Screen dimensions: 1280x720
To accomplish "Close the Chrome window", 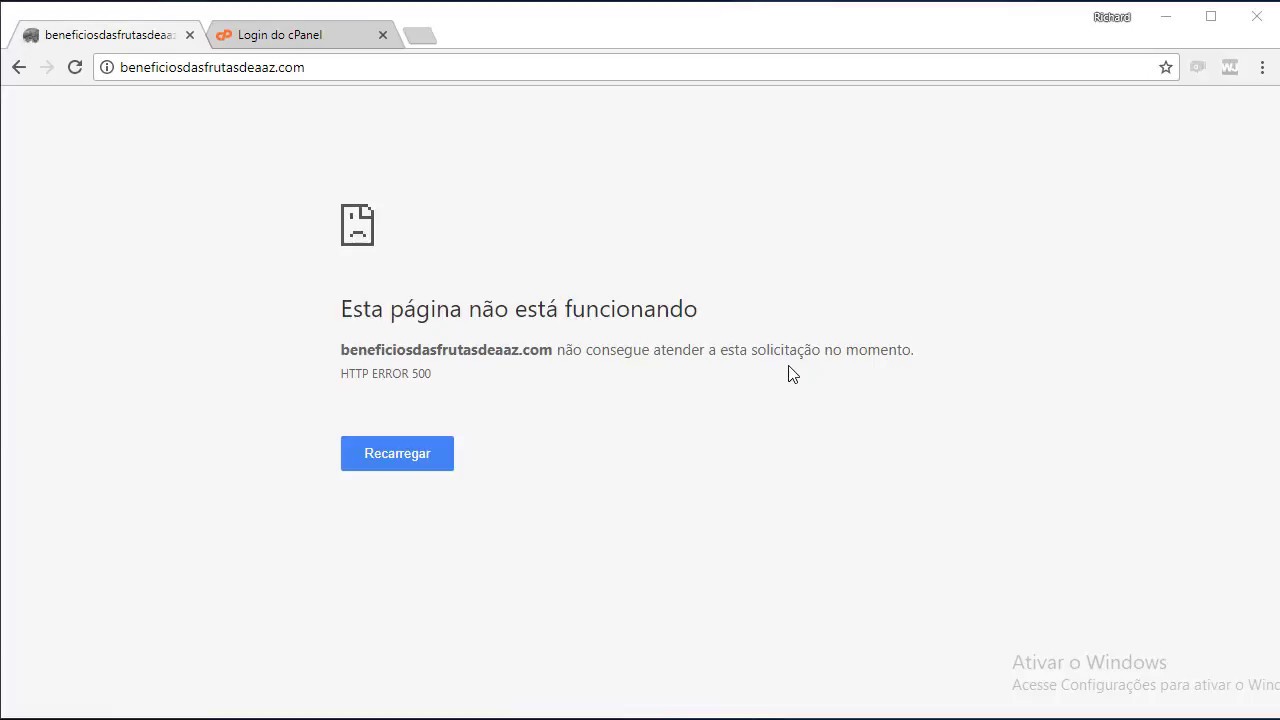I will pyautogui.click(x=1257, y=17).
